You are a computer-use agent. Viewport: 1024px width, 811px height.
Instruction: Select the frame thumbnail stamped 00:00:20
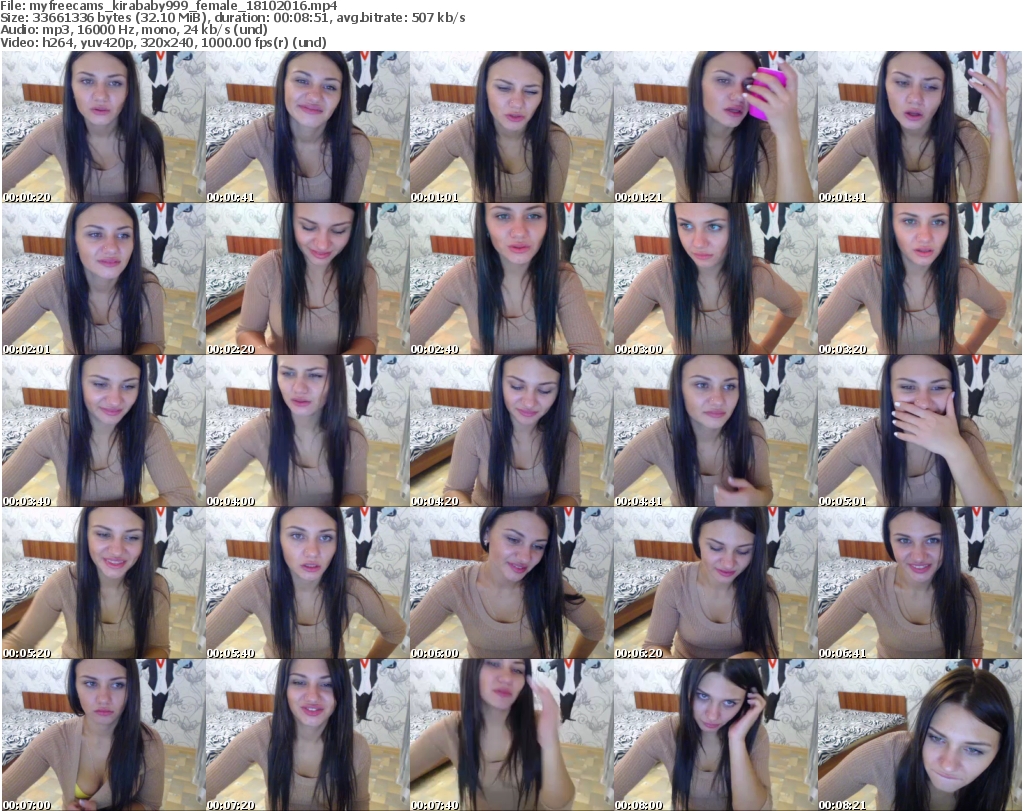(x=104, y=127)
